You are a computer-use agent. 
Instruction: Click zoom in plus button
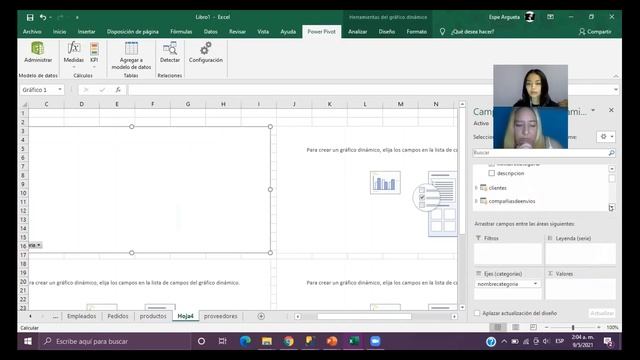point(599,327)
